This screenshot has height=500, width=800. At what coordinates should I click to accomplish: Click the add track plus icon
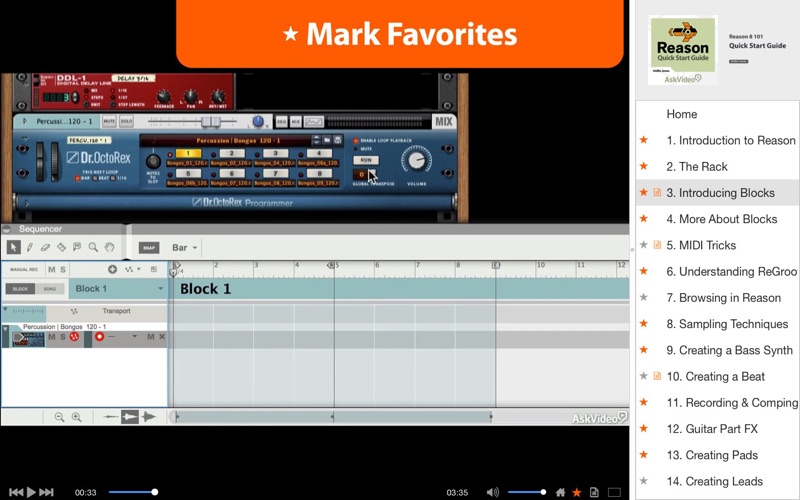point(112,269)
